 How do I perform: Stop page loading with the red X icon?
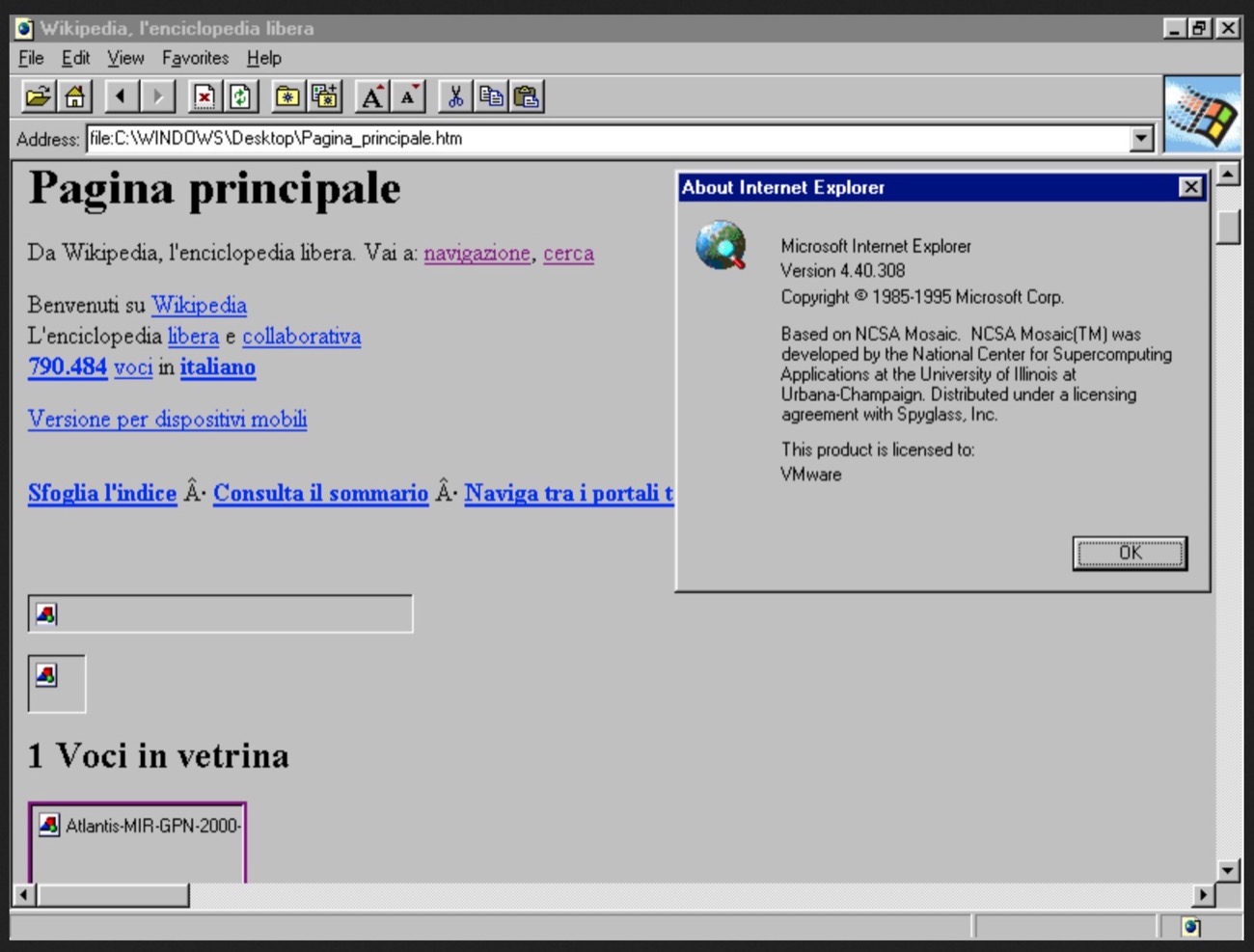(x=204, y=96)
